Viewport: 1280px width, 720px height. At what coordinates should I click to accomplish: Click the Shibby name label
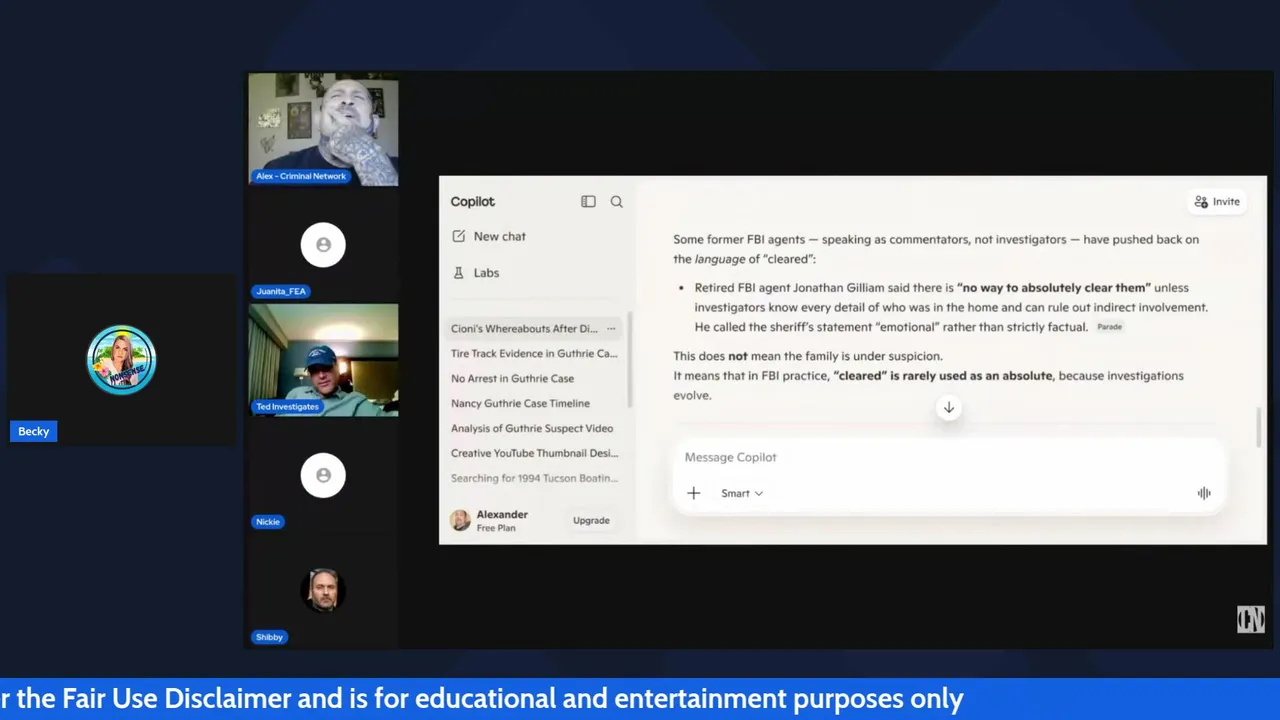[269, 637]
